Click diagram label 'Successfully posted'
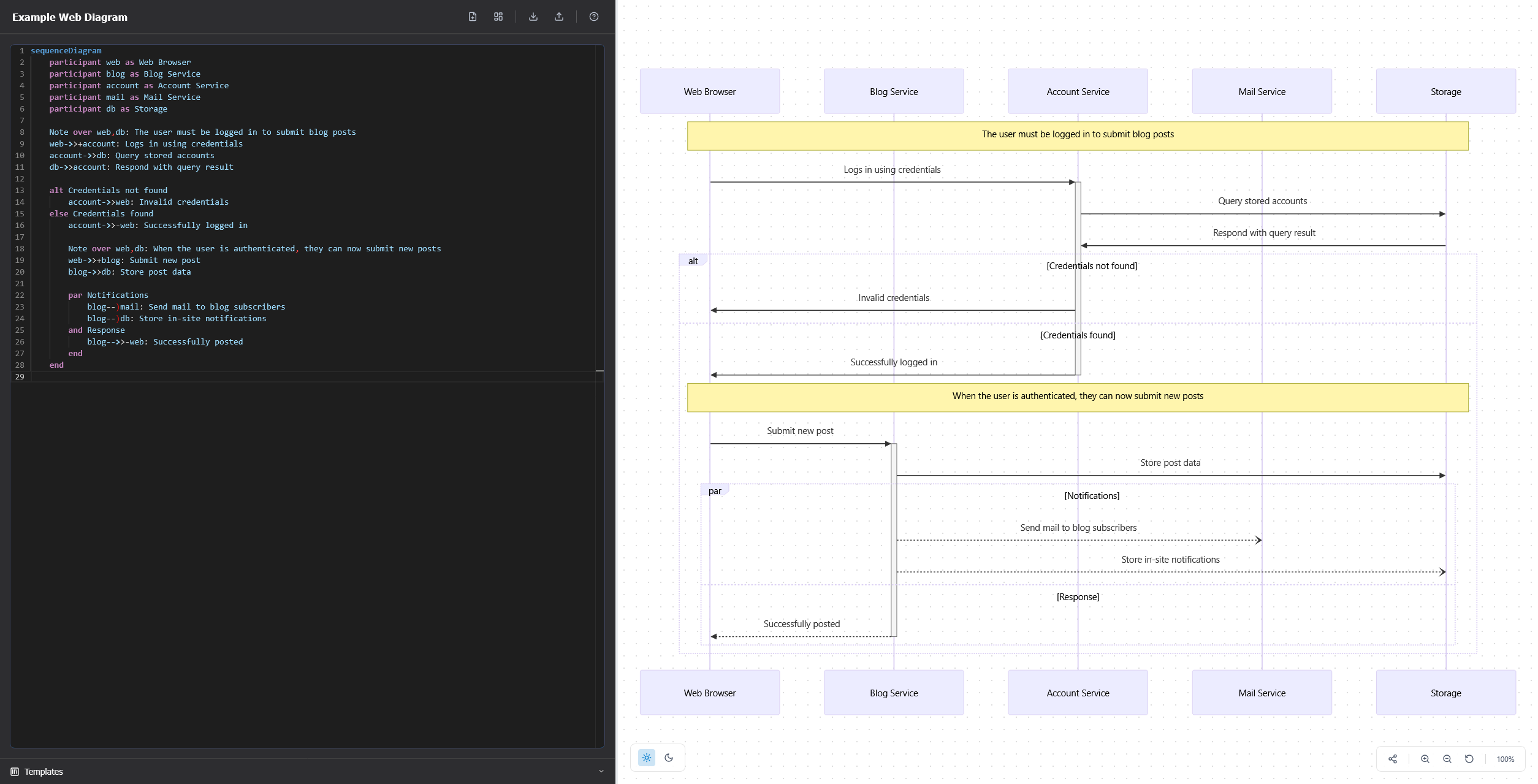Viewport: 1538px width, 784px height. coord(802,624)
